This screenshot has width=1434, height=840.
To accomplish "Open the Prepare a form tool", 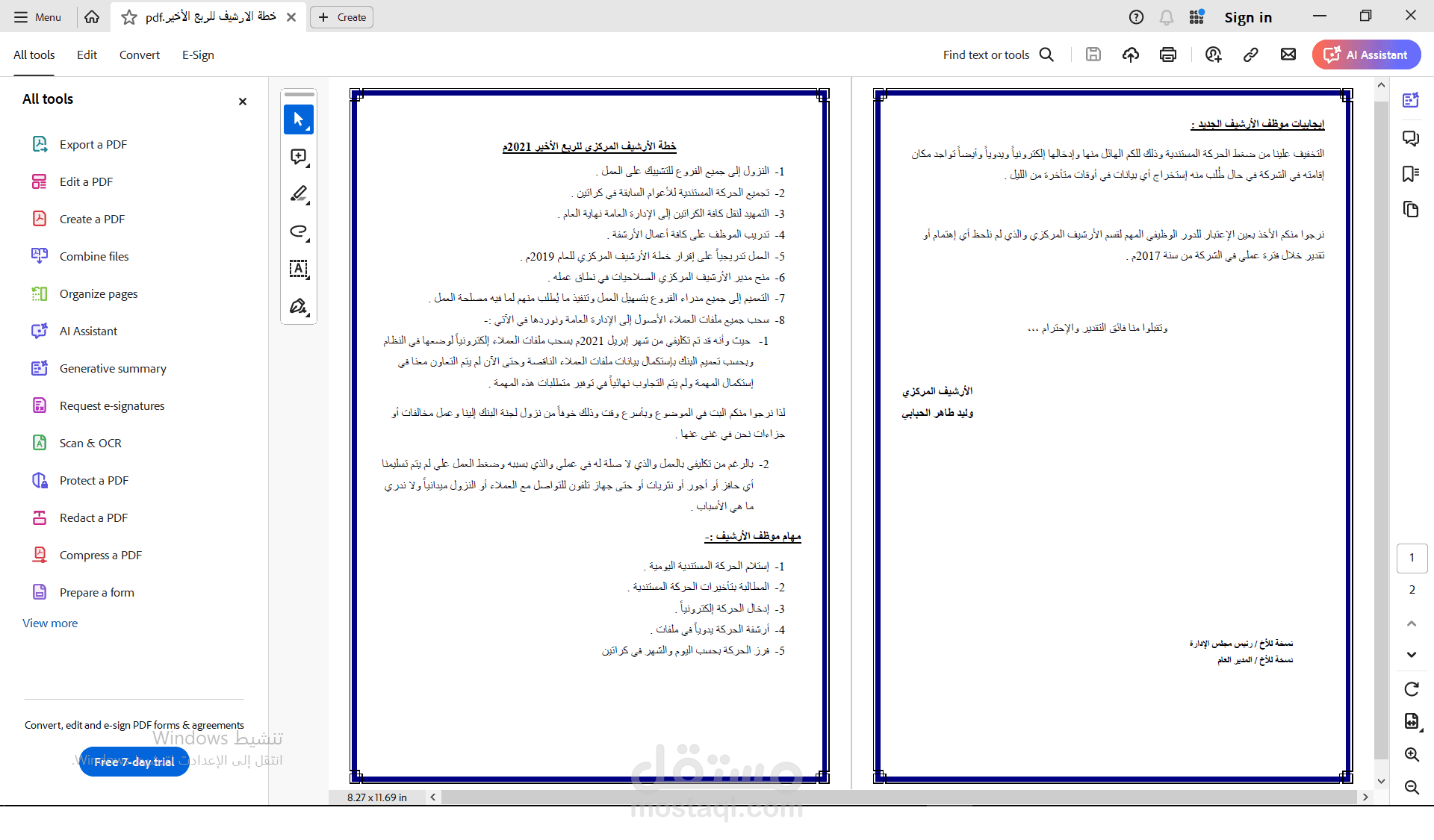I will click(83, 592).
